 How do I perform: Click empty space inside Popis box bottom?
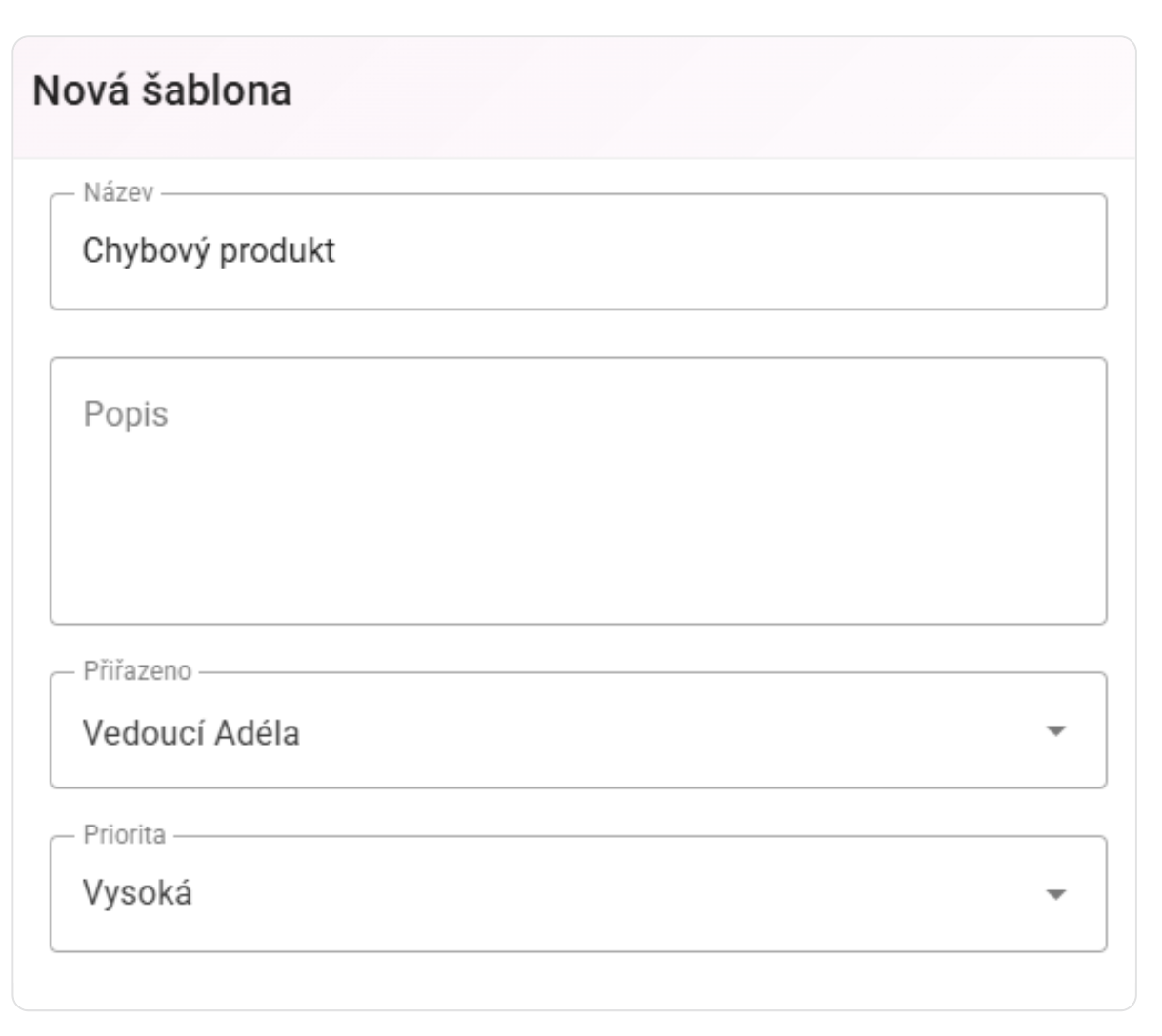point(578,571)
